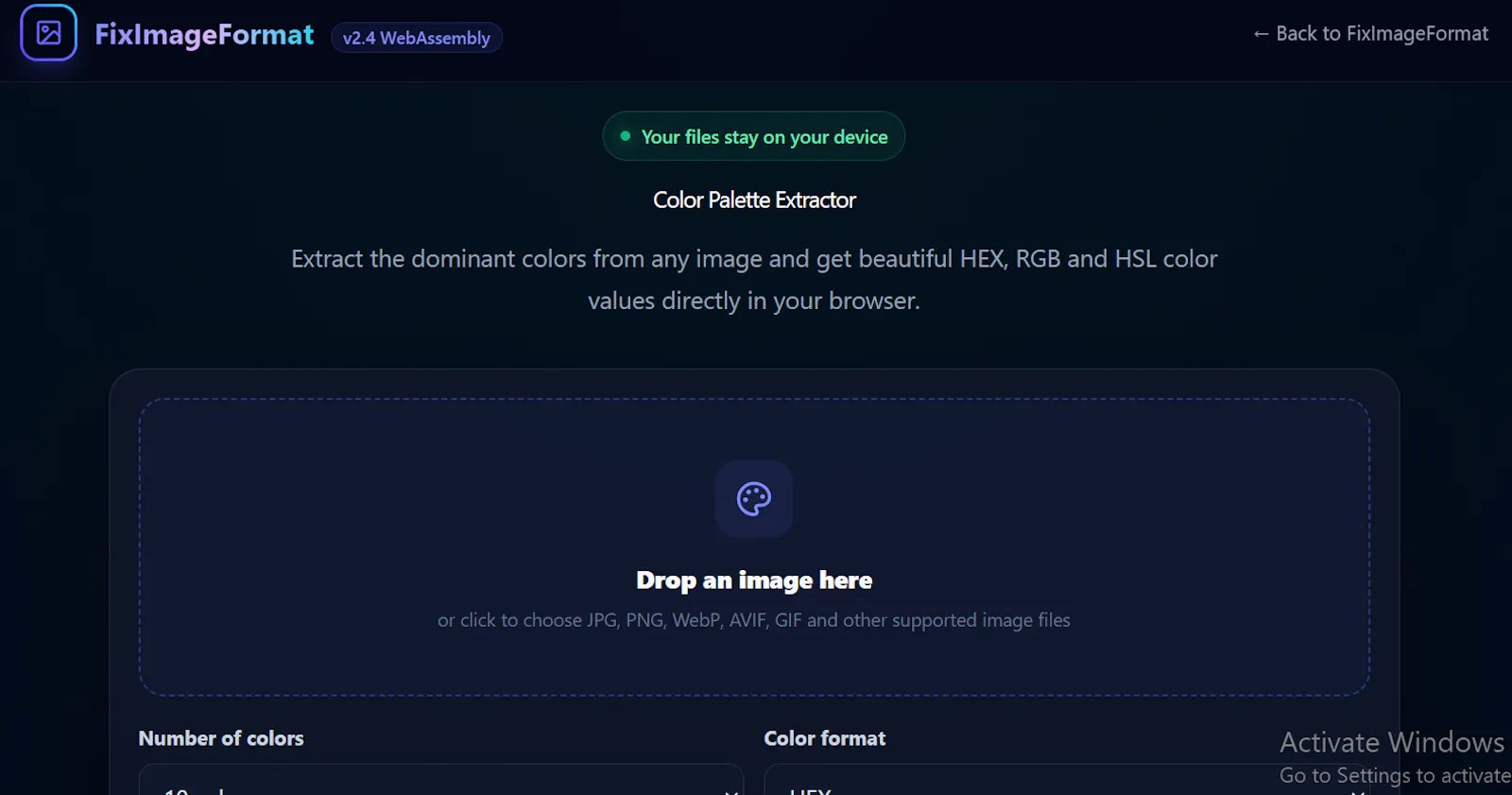1512x795 pixels.
Task: Click the FixImageFormat logo icon
Action: click(48, 33)
